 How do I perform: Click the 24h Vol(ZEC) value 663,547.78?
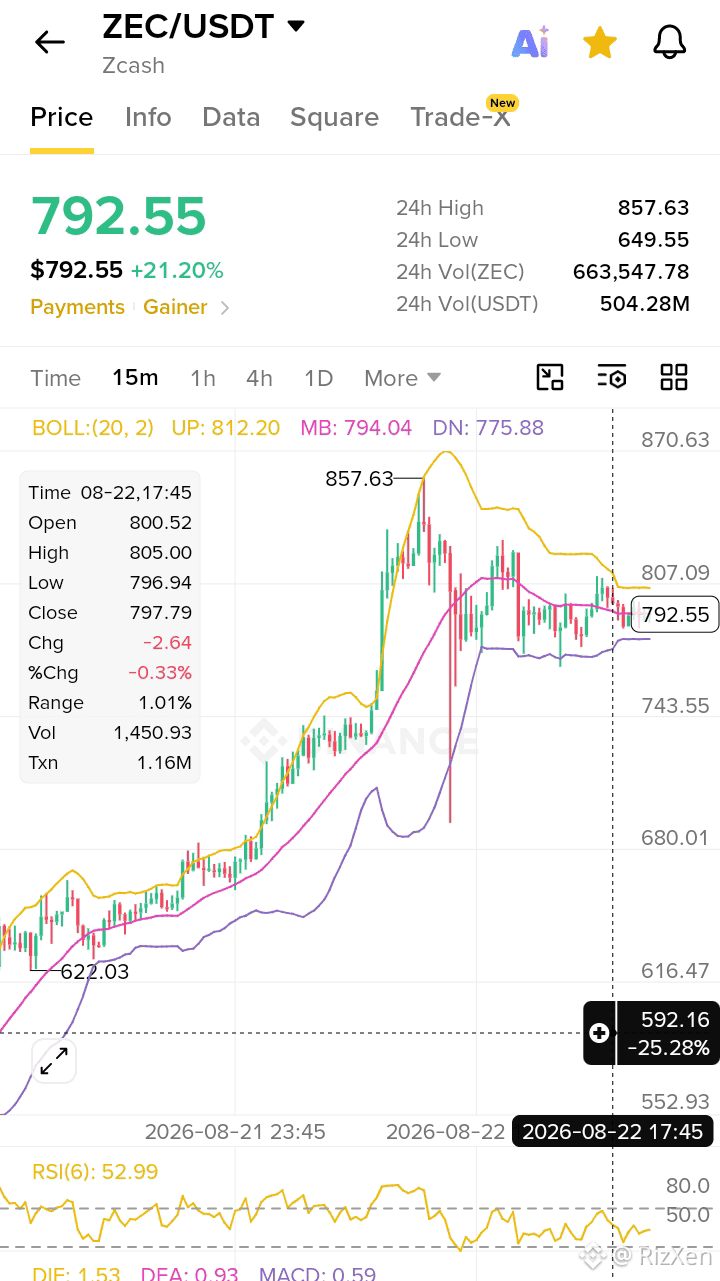(x=631, y=272)
